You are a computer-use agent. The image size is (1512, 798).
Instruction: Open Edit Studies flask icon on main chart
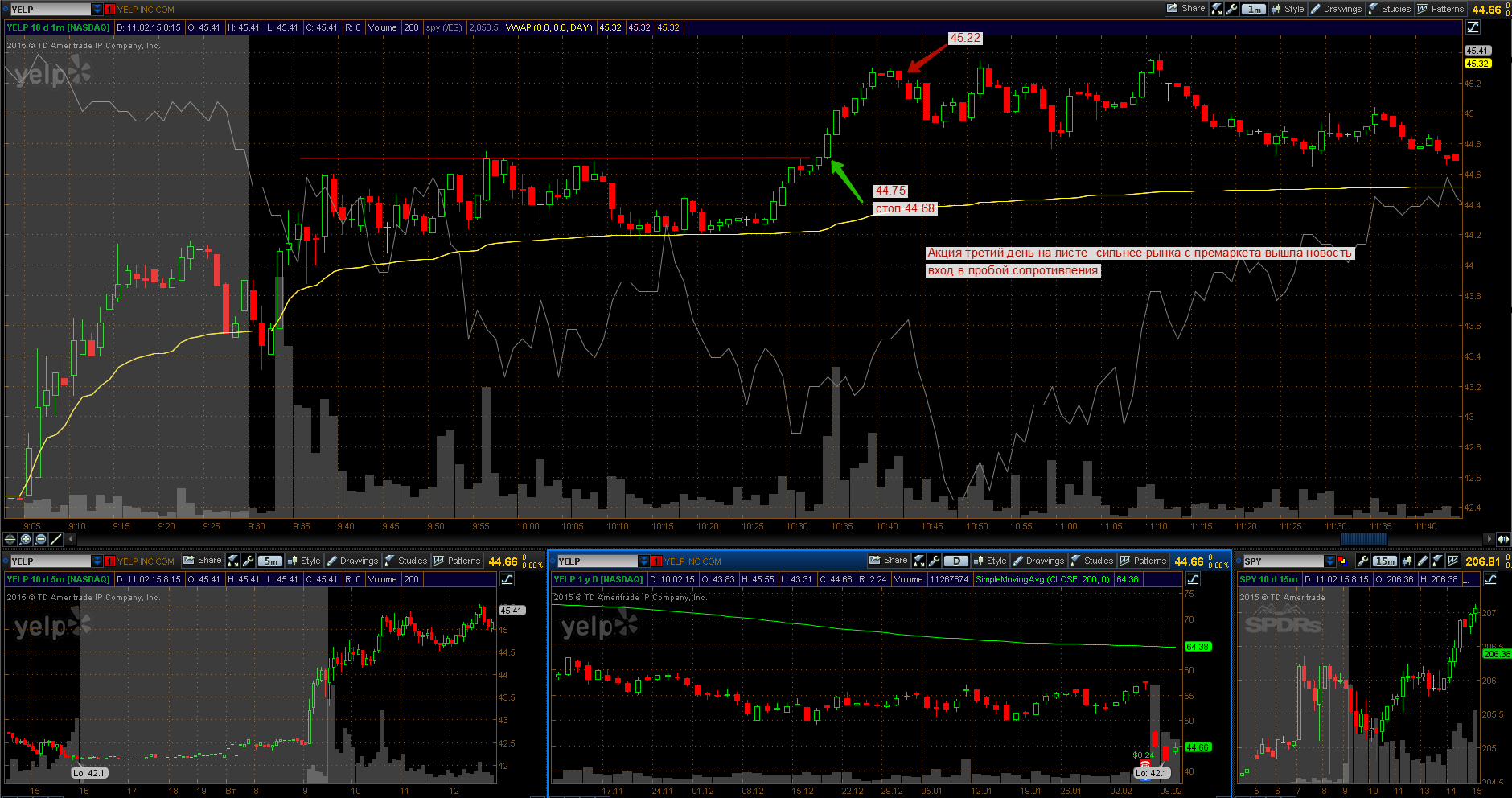1216,9
